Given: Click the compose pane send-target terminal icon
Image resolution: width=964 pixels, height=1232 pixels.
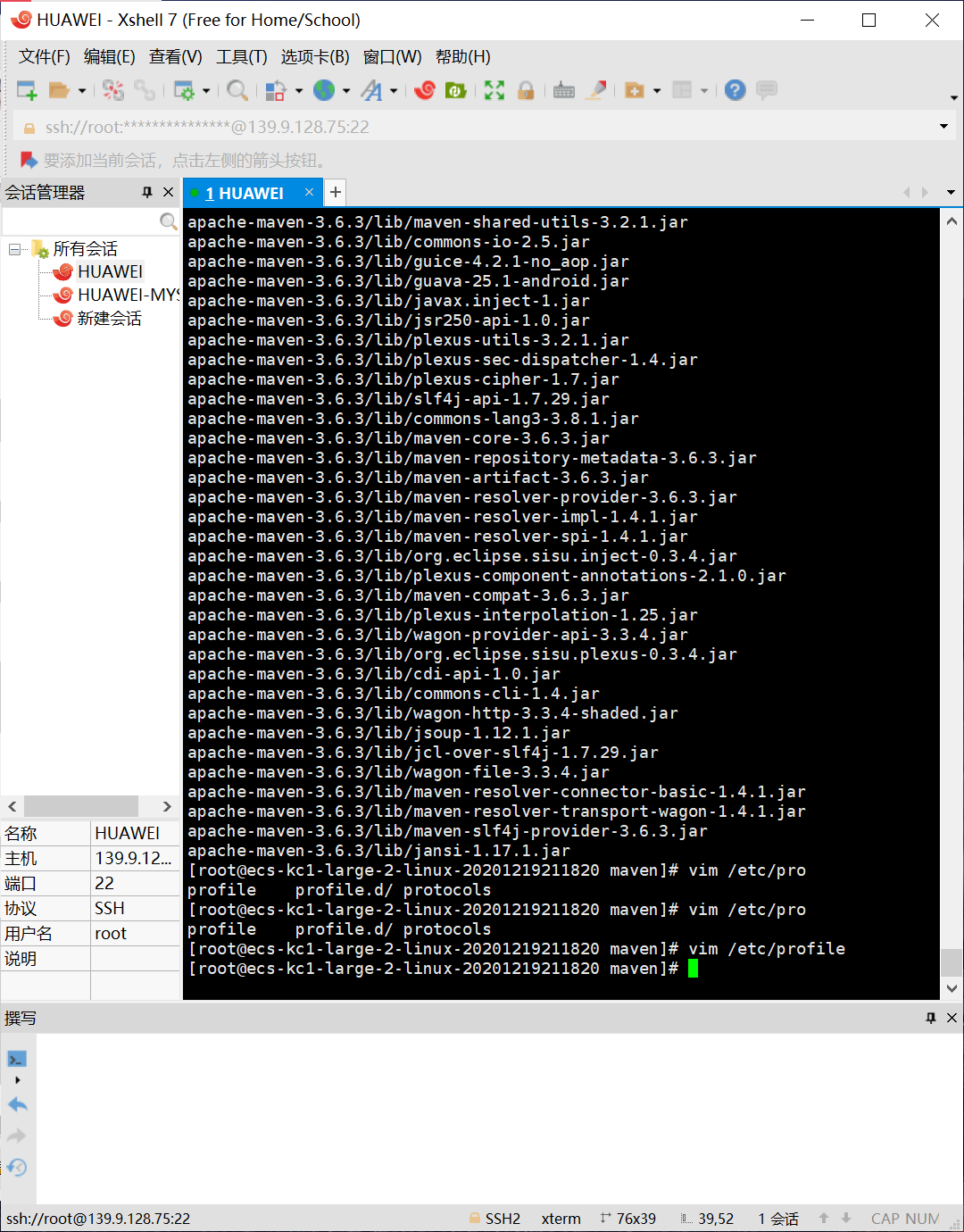Looking at the screenshot, I should [x=17, y=1059].
